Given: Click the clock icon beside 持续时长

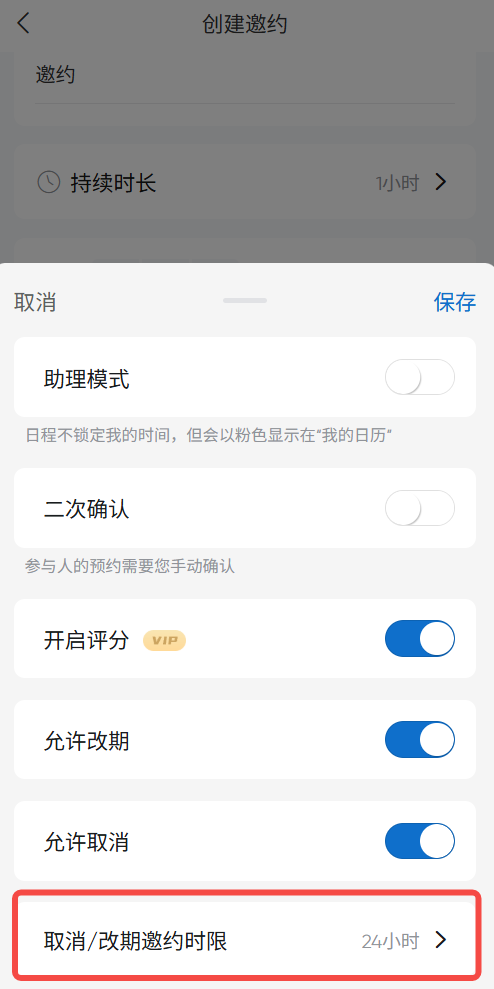Looking at the screenshot, I should (x=49, y=182).
